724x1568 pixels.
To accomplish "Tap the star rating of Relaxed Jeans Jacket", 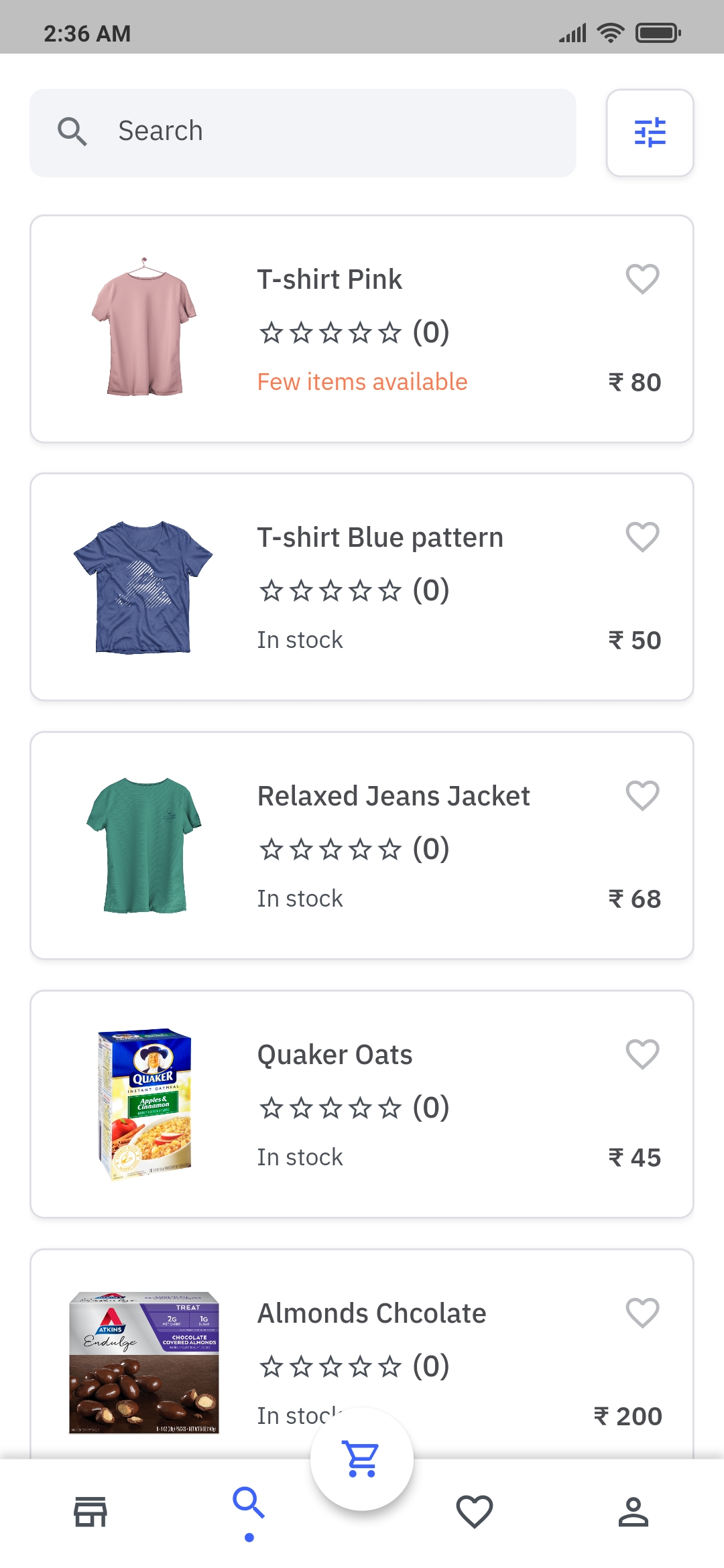I will [330, 850].
